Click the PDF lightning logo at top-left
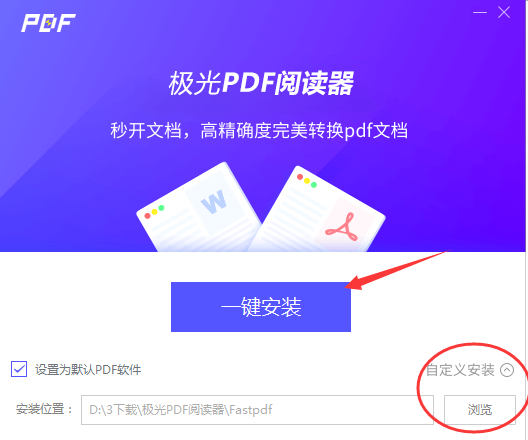This screenshot has height=440, width=528. tap(48, 23)
